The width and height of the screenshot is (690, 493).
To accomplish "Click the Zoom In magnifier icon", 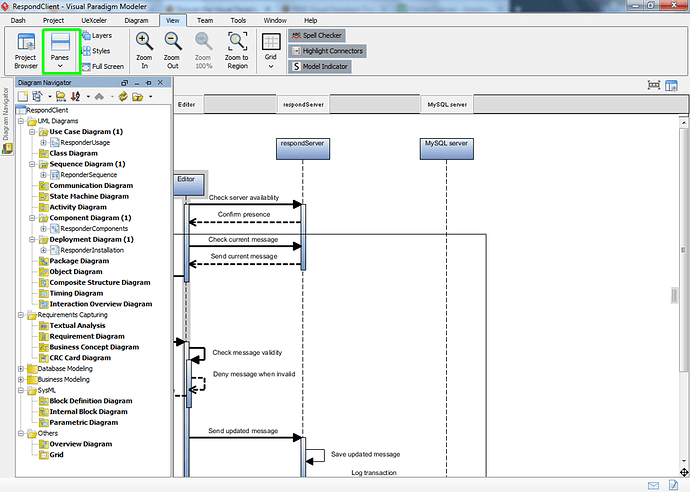I will (144, 41).
